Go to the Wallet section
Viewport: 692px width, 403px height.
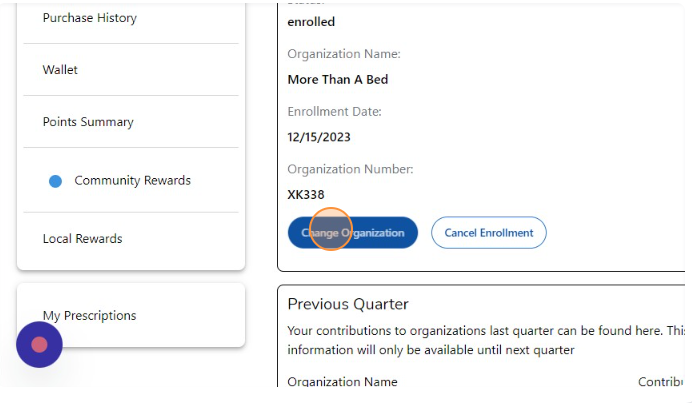[60, 70]
